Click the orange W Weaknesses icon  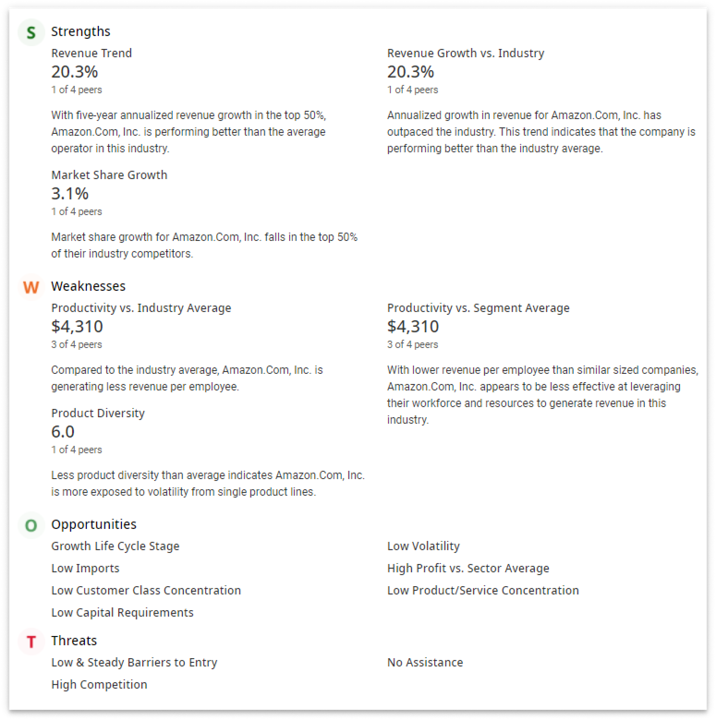(31, 287)
